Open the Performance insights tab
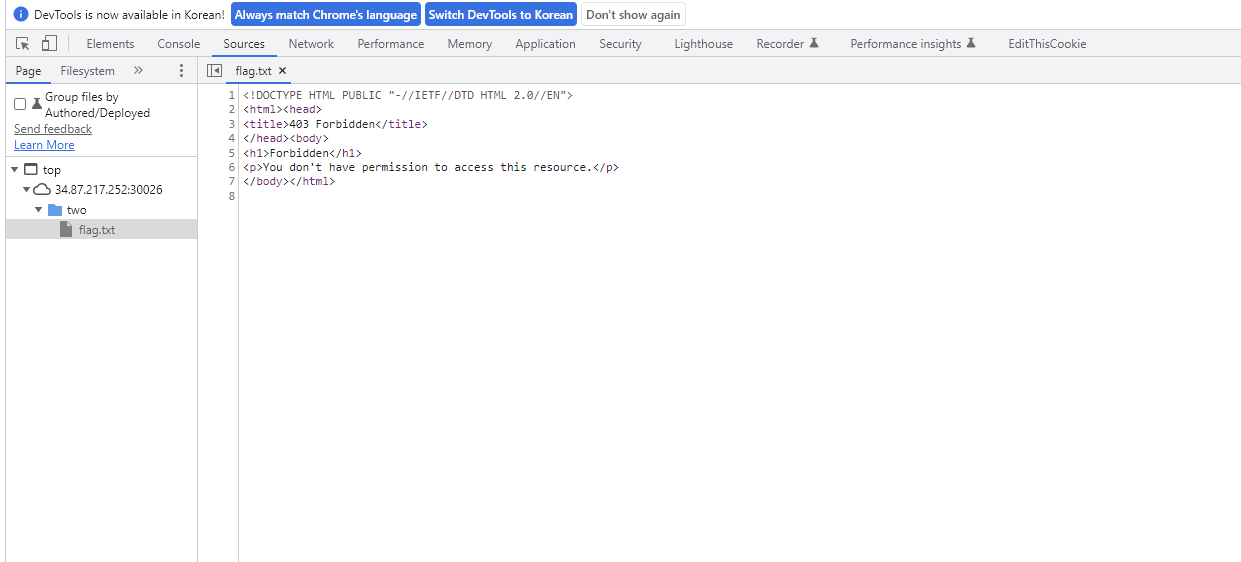The image size is (1241, 562). [913, 44]
